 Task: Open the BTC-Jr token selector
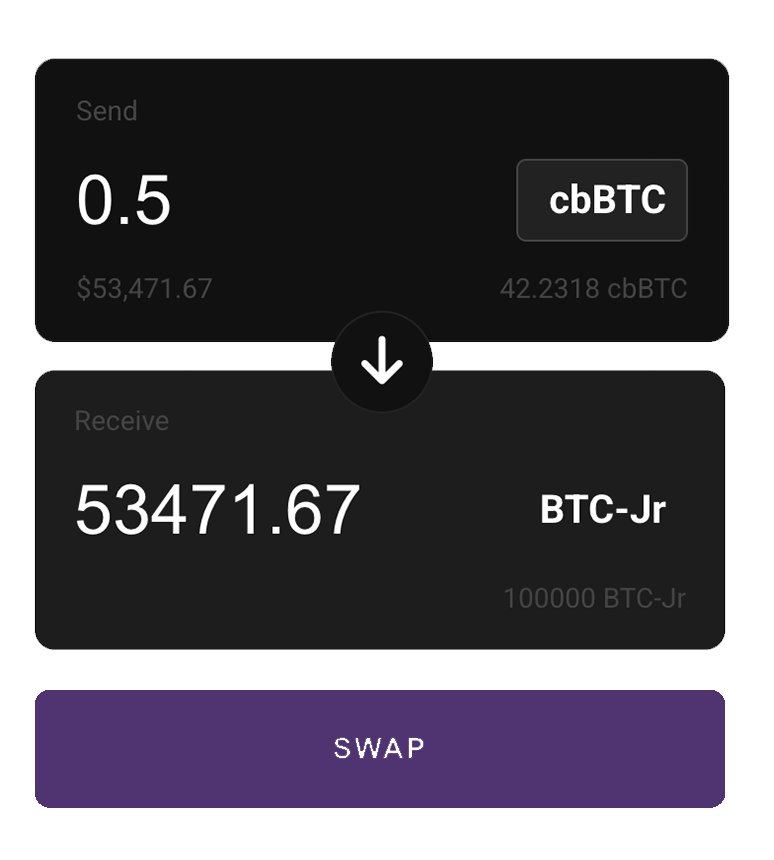(x=602, y=510)
